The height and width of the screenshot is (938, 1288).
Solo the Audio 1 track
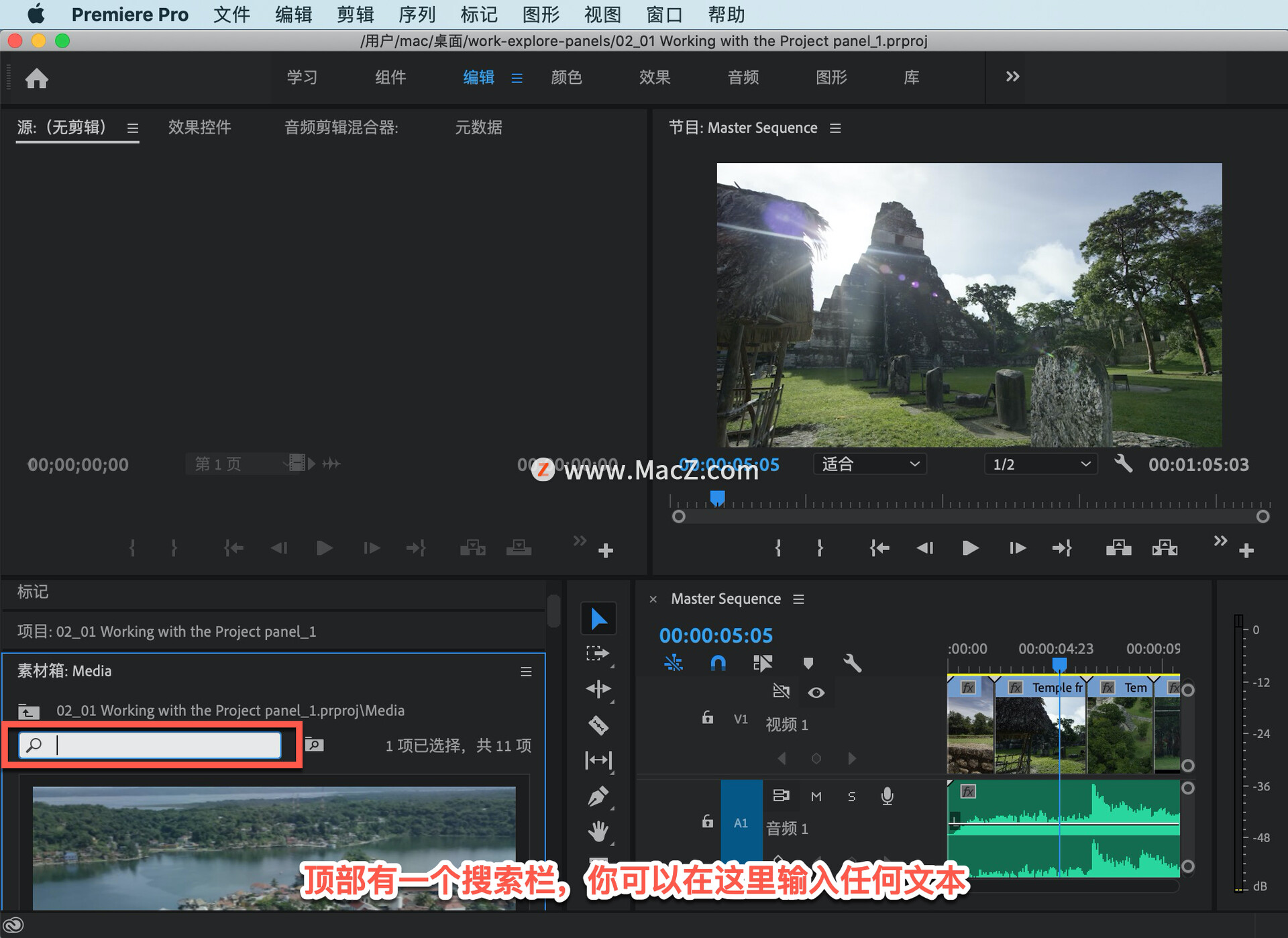851,796
